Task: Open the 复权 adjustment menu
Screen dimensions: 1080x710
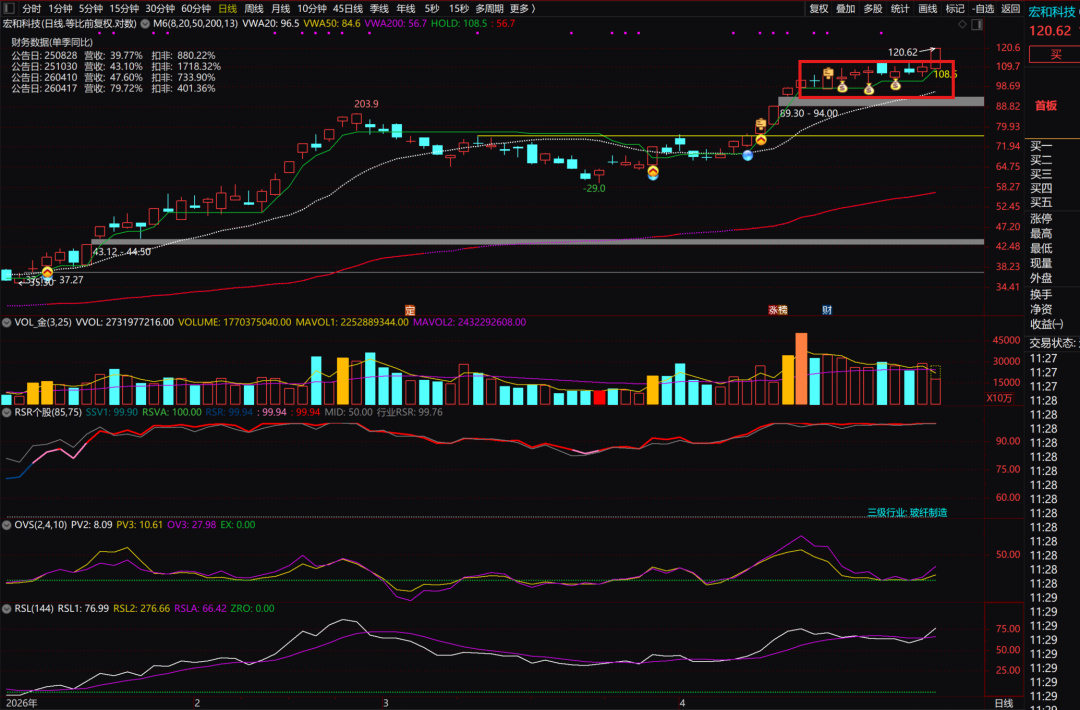Action: (x=819, y=8)
